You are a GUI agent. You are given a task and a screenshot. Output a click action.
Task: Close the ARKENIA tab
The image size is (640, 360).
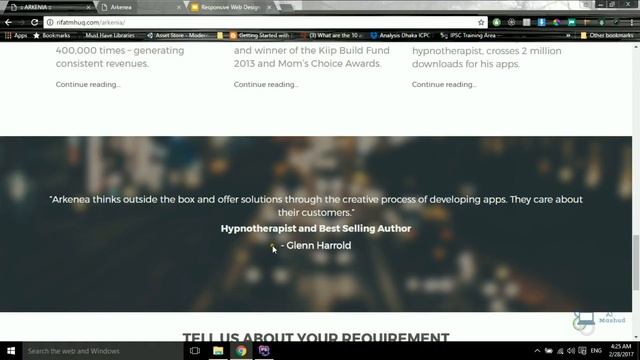coord(88,7)
